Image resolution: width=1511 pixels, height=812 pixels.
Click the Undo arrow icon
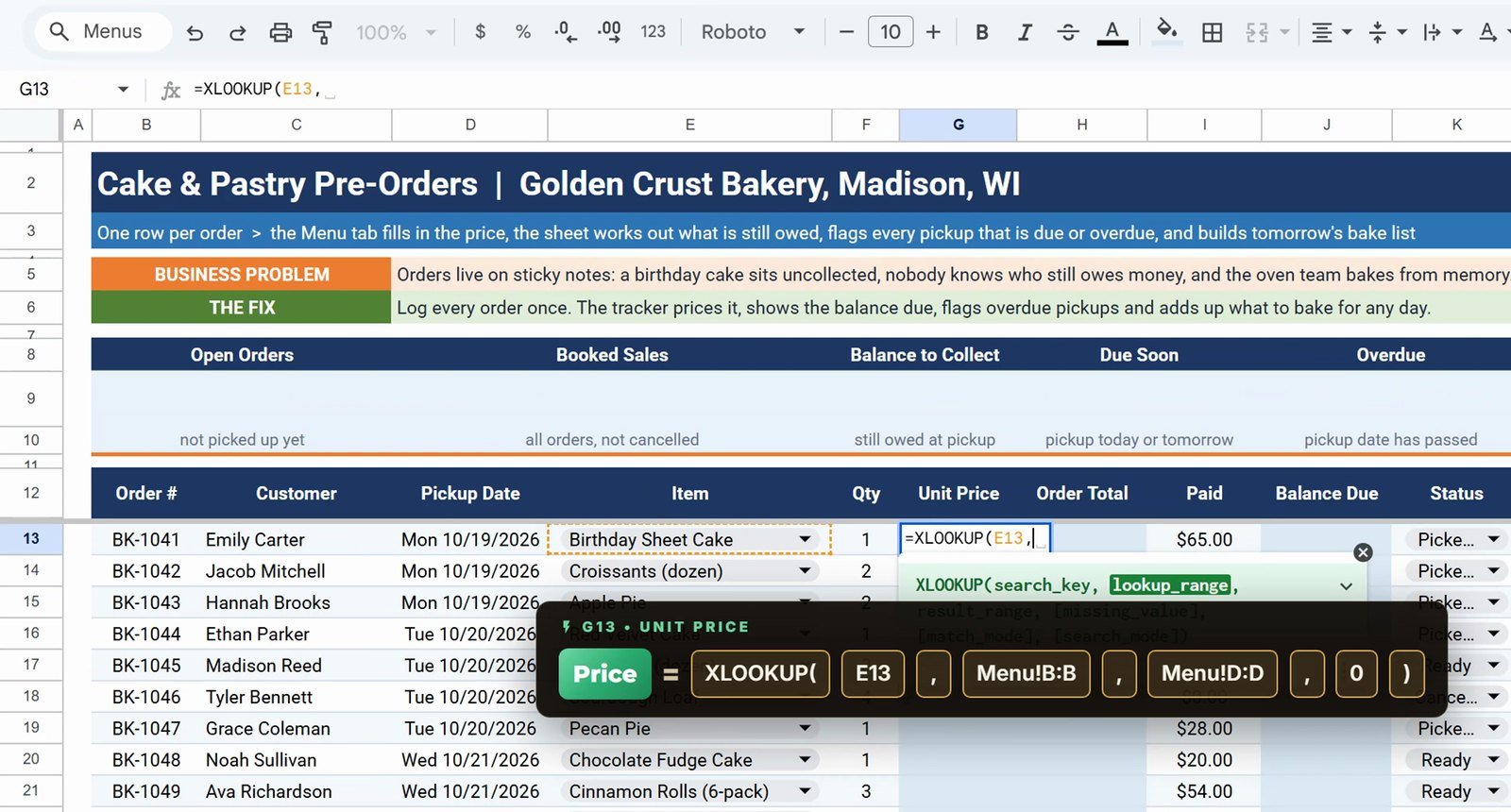(195, 32)
